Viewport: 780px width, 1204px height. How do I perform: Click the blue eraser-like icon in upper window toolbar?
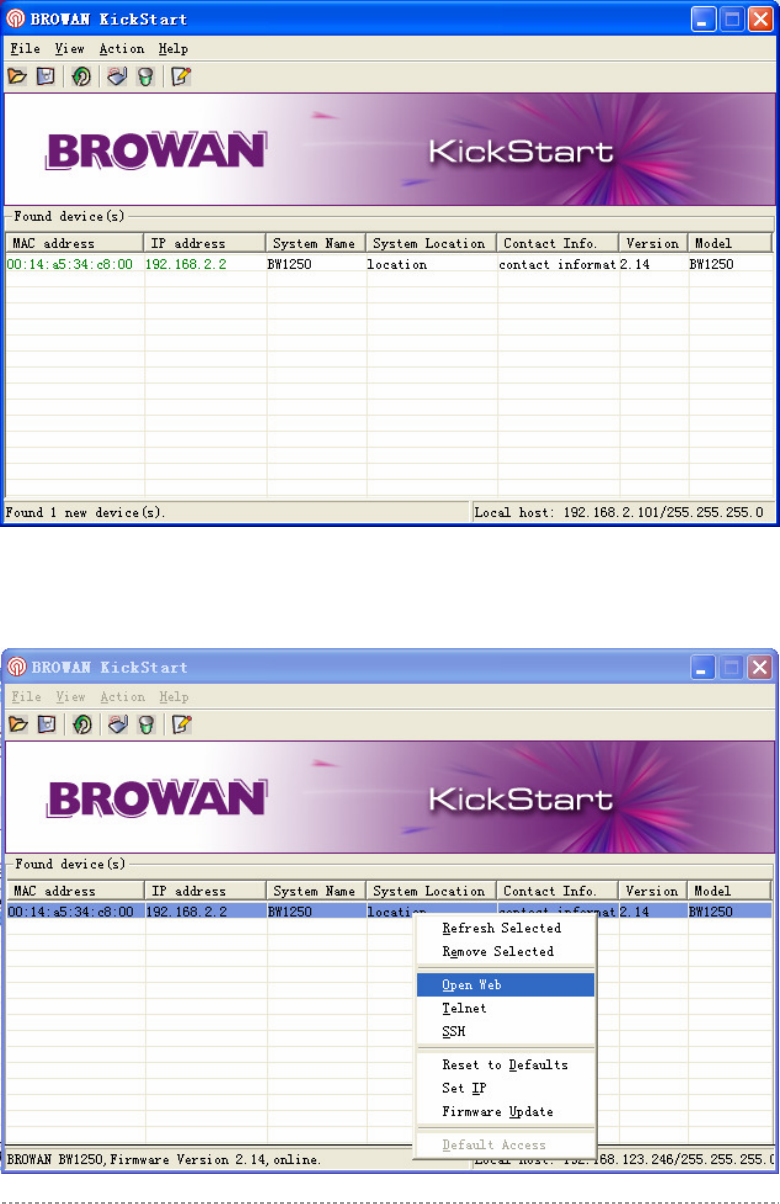[117, 76]
